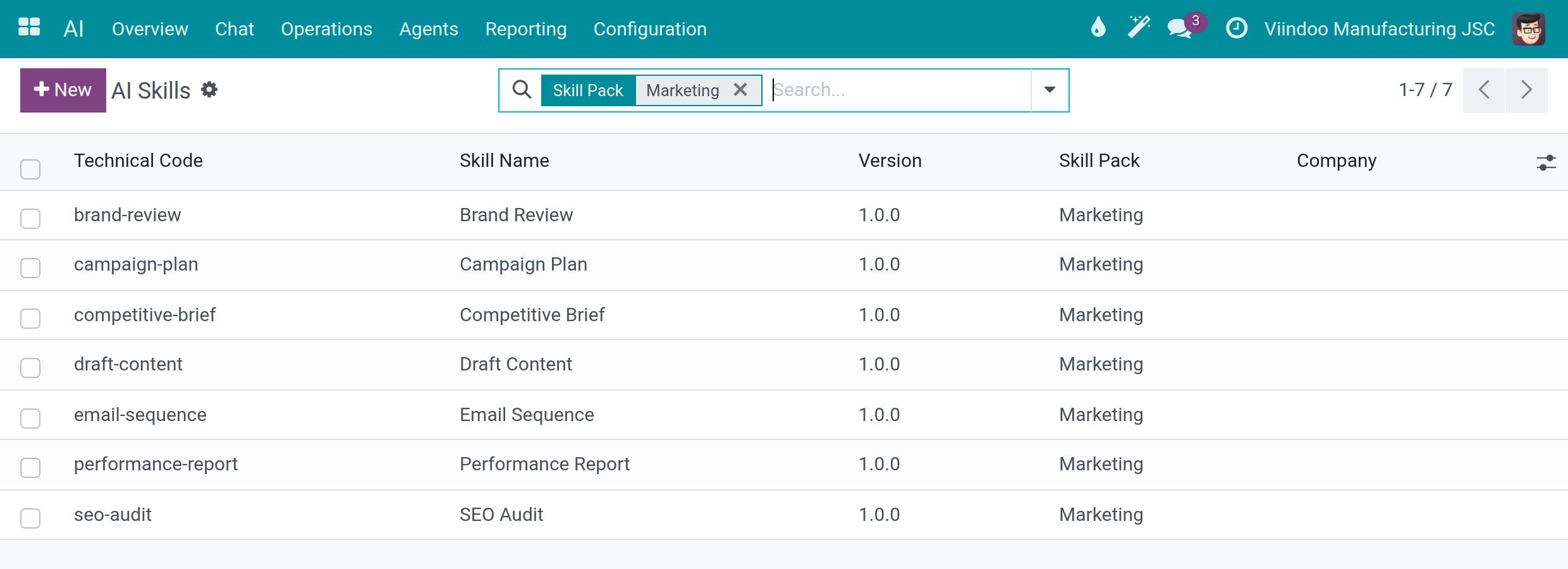This screenshot has height=569, width=1568.
Task: Open AI Skills gear settings icon
Action: (x=209, y=90)
